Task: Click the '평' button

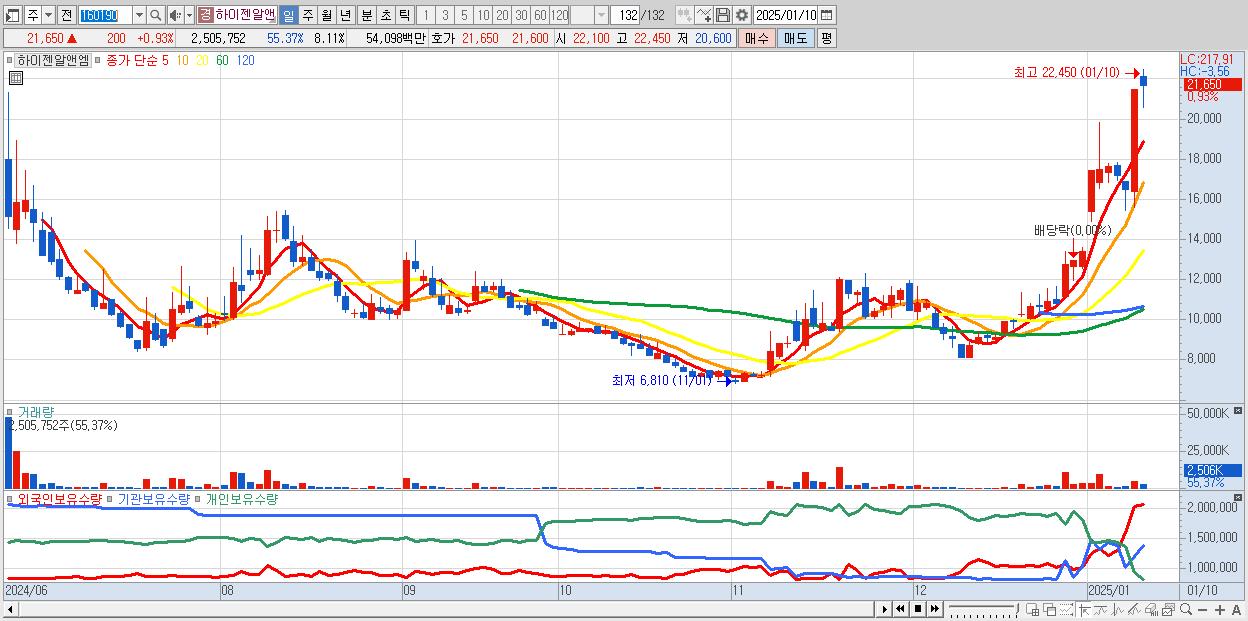Action: tap(826, 38)
